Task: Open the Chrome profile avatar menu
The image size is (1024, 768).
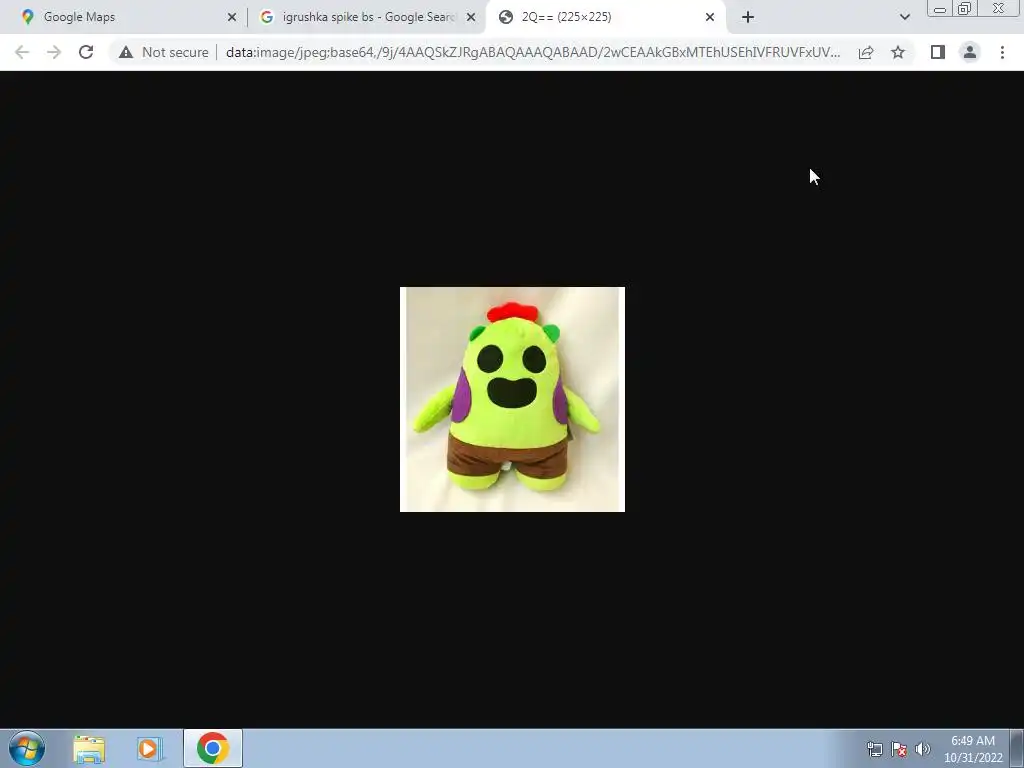Action: click(x=970, y=52)
